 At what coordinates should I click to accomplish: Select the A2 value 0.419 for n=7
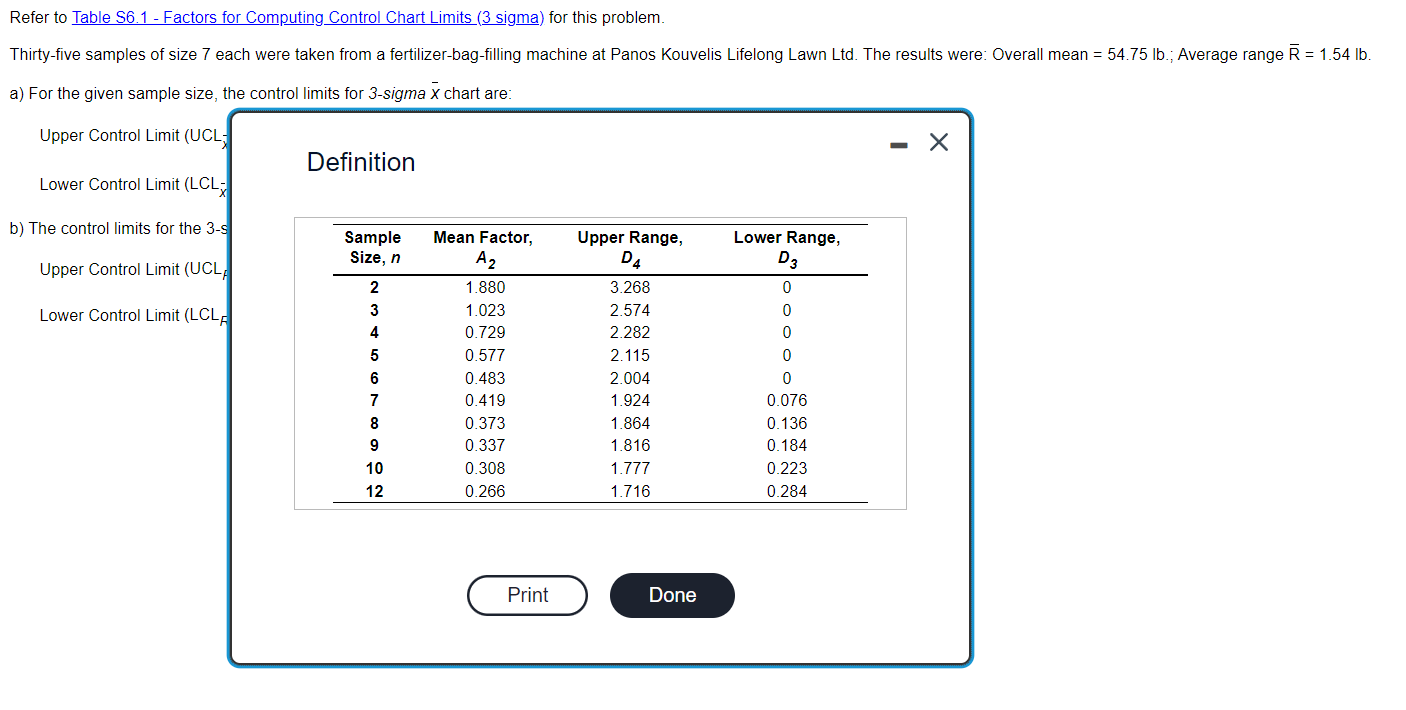(x=484, y=400)
